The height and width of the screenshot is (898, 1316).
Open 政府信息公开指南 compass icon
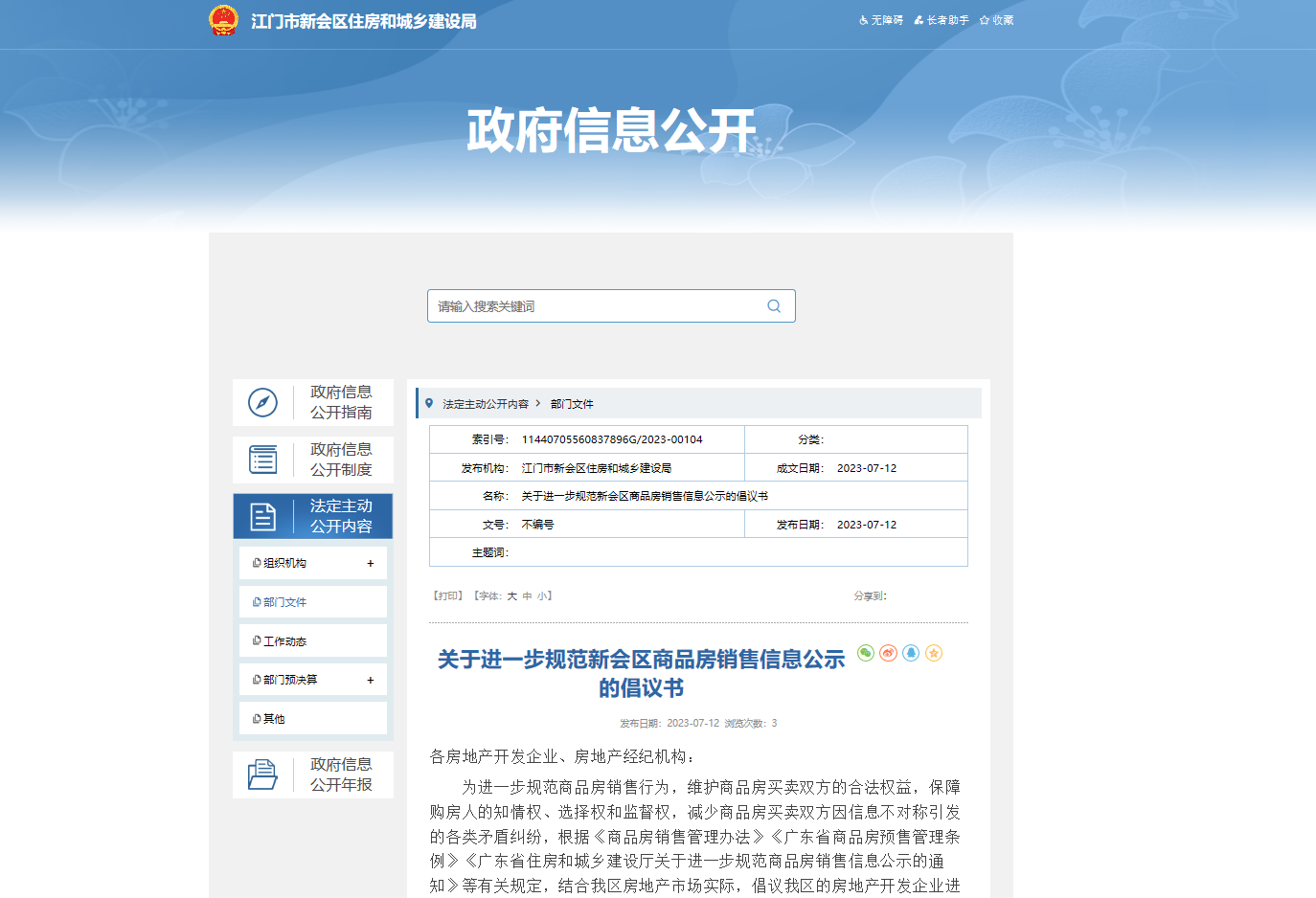(x=262, y=402)
